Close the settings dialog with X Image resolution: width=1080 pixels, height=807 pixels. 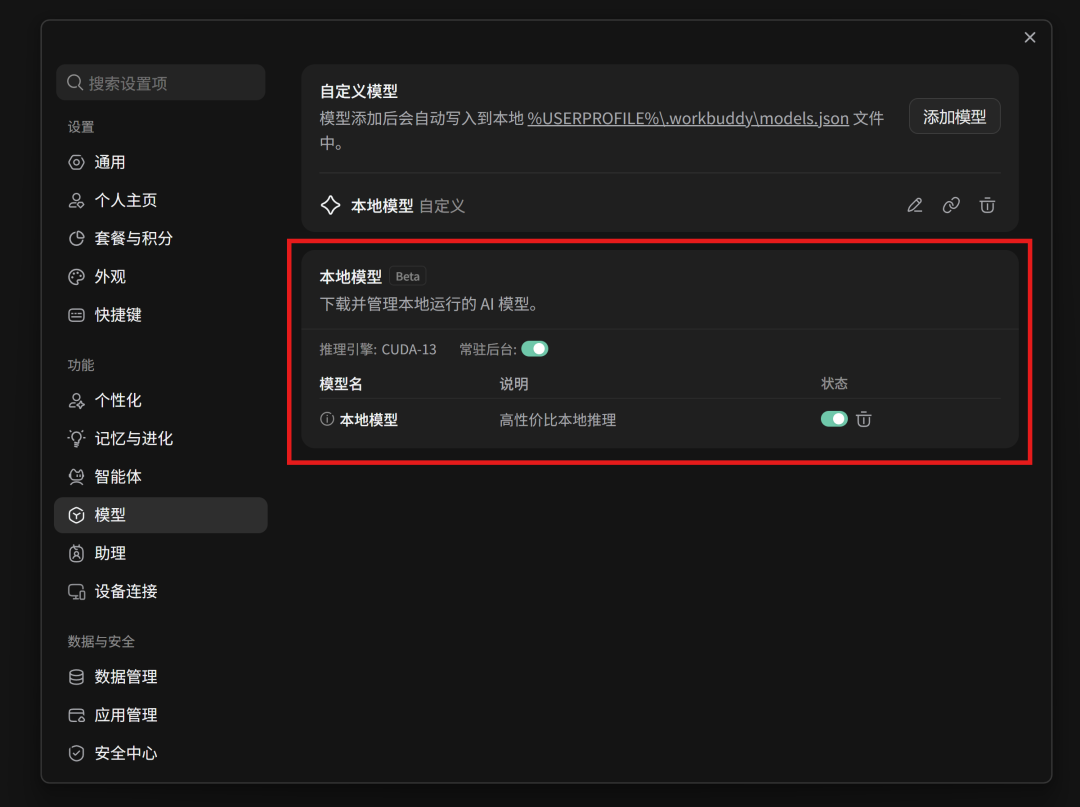(x=1030, y=37)
